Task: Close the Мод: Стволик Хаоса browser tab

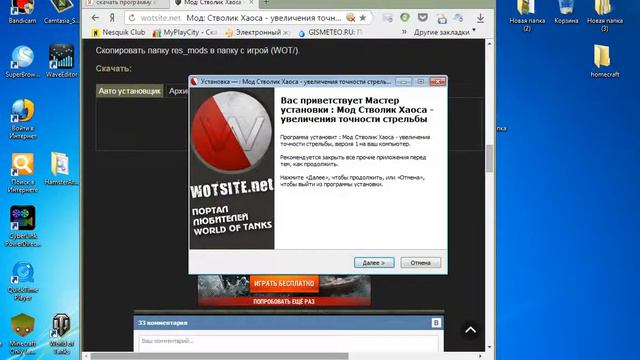Action: pos(251,3)
